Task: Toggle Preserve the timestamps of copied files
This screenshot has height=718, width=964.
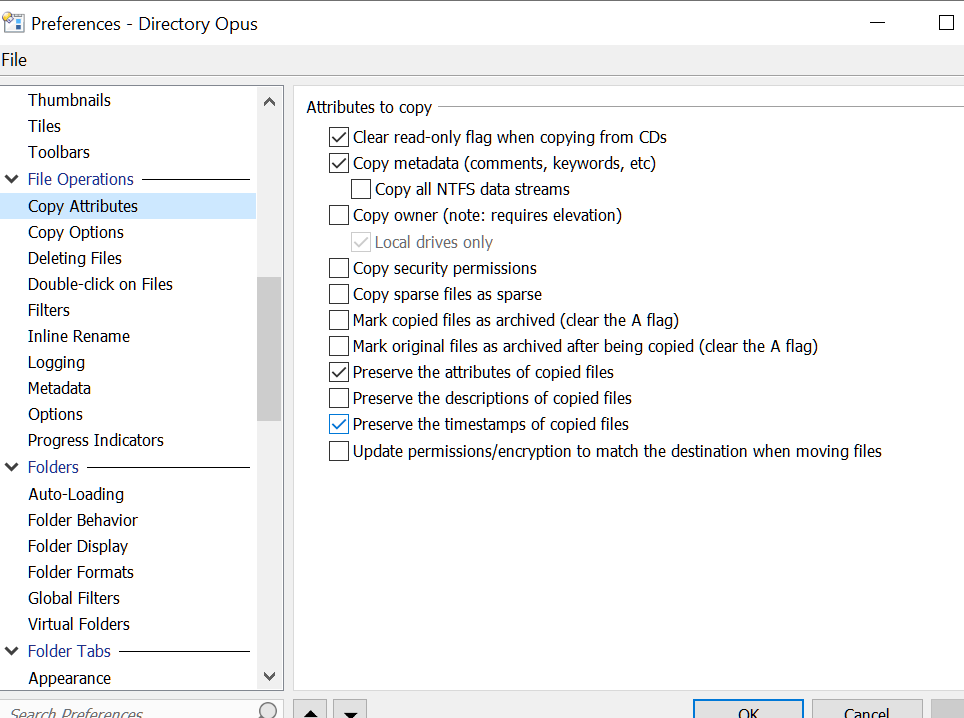Action: [339, 424]
